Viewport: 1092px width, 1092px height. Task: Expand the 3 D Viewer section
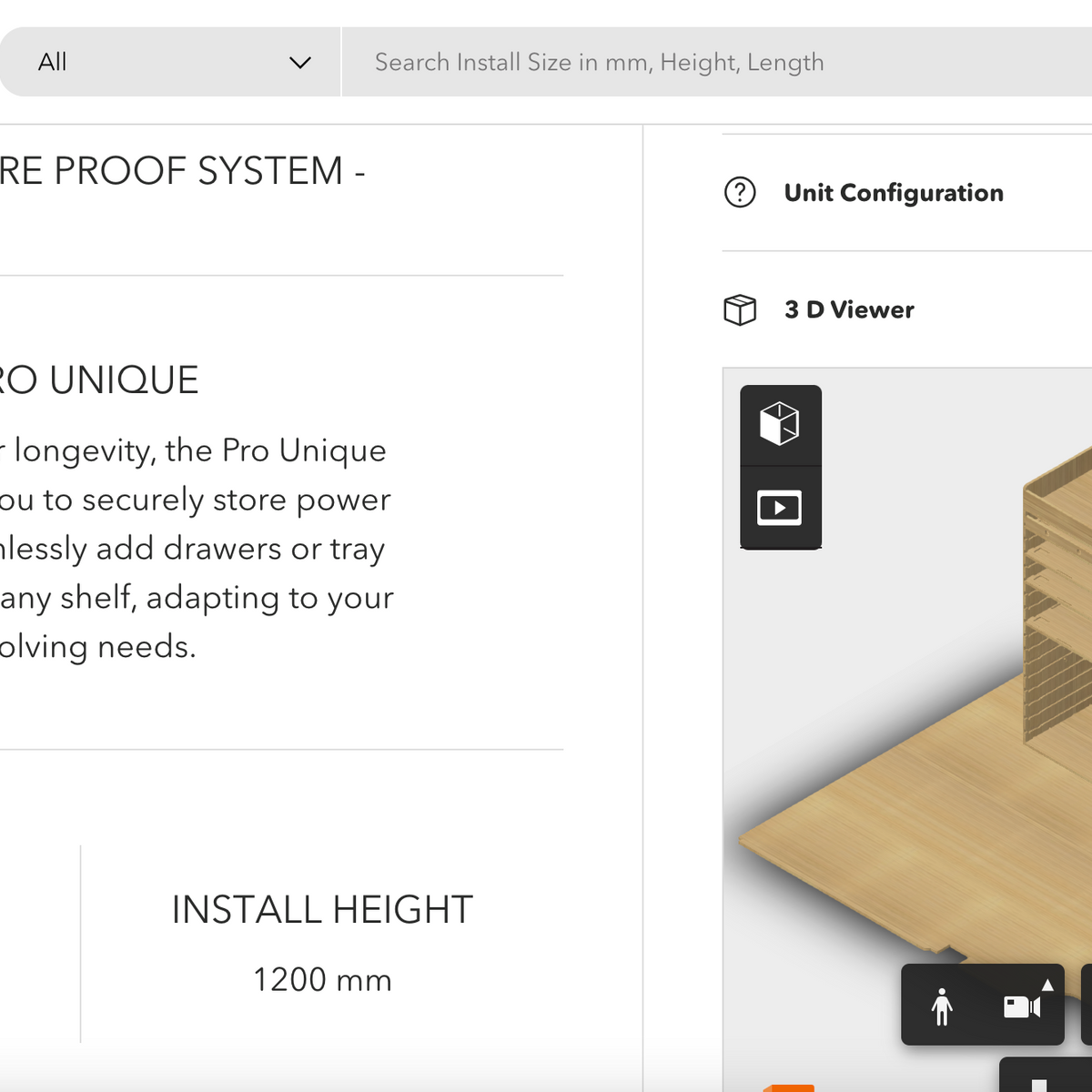click(849, 309)
